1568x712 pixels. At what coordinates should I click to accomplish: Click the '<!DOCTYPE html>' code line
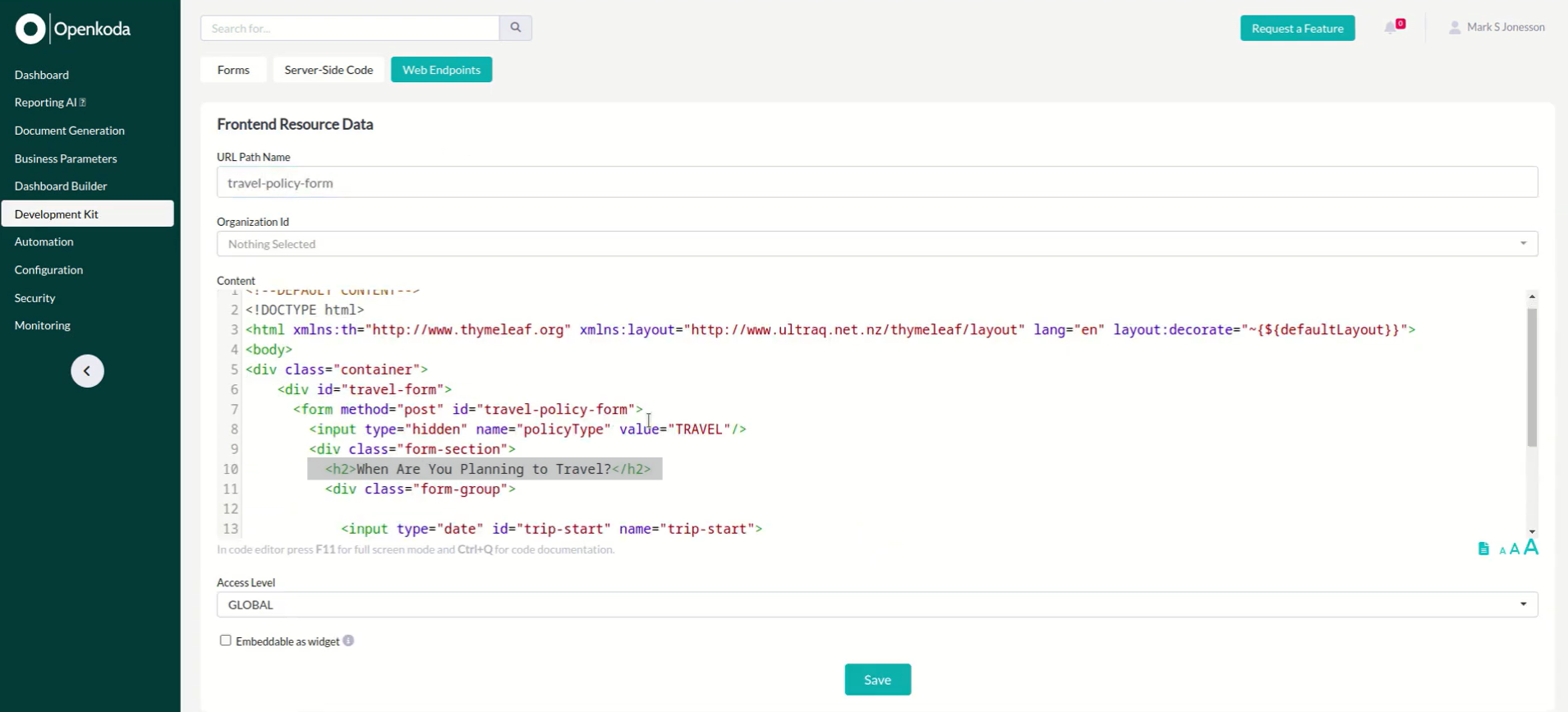tap(305, 310)
